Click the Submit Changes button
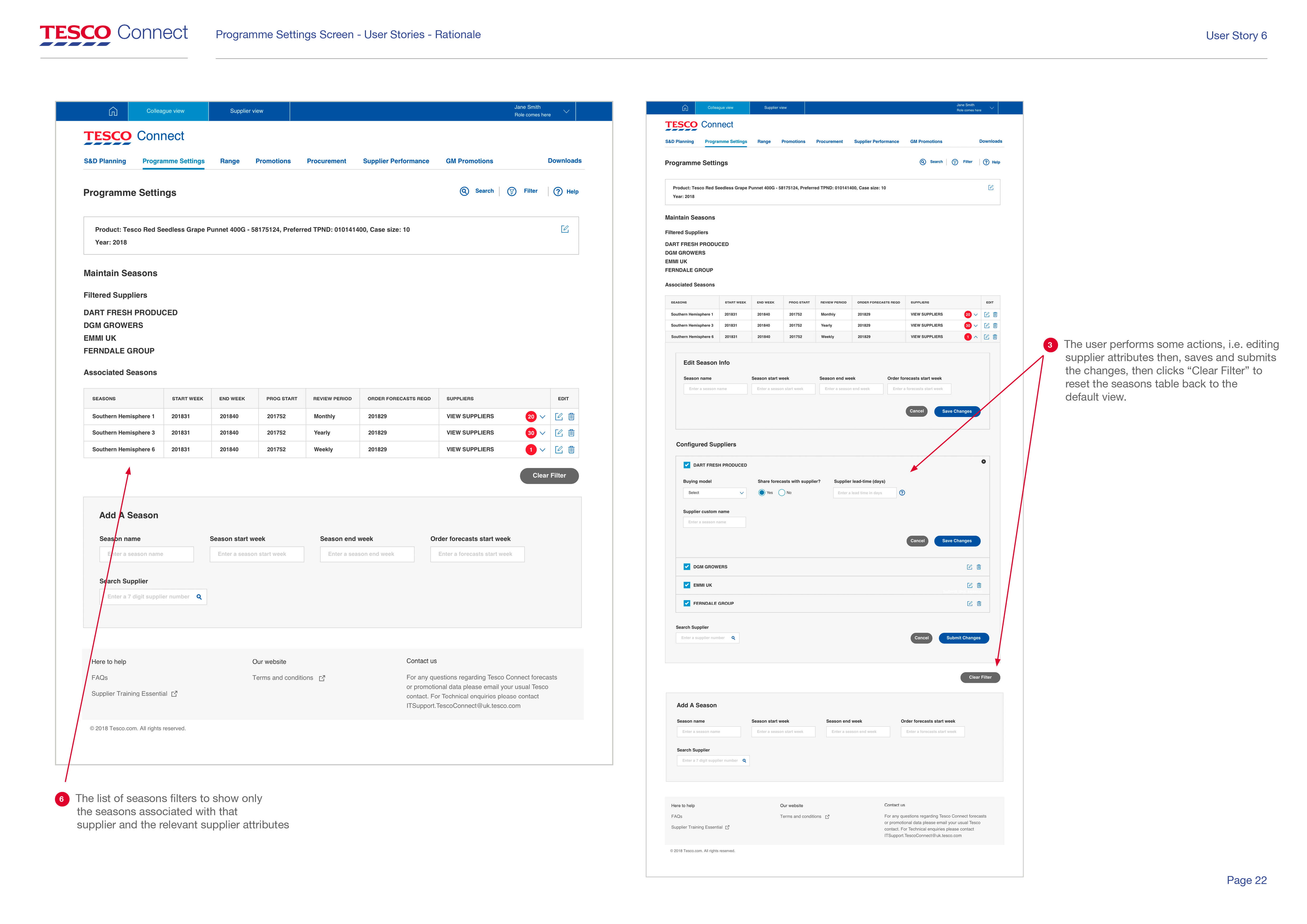 pyautogui.click(x=963, y=638)
